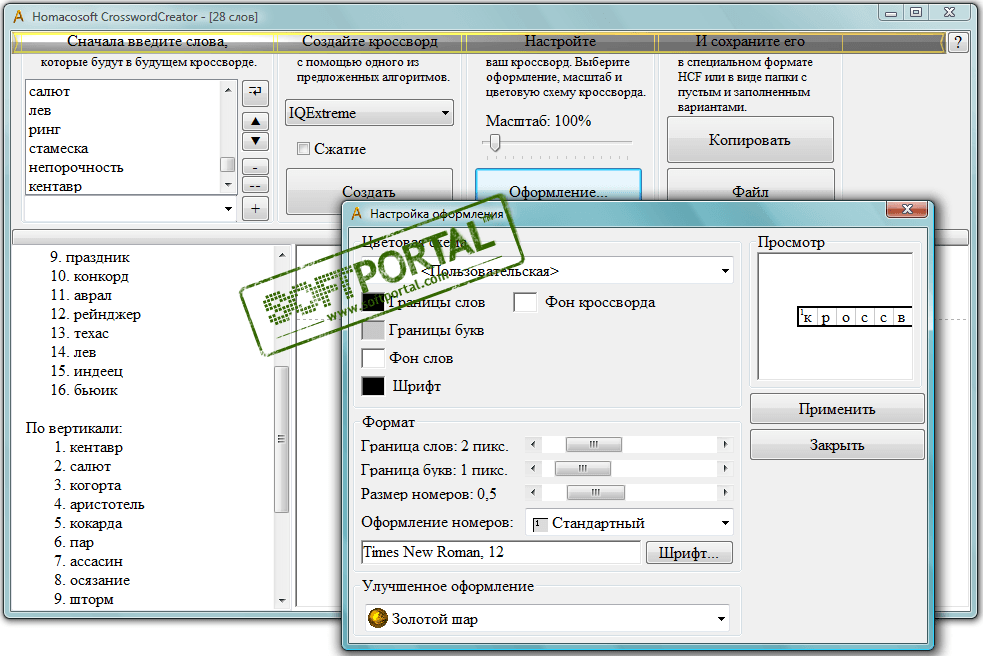Click the Homacosoft app icon in title bar
The width and height of the screenshot is (983, 656).
(19, 16)
